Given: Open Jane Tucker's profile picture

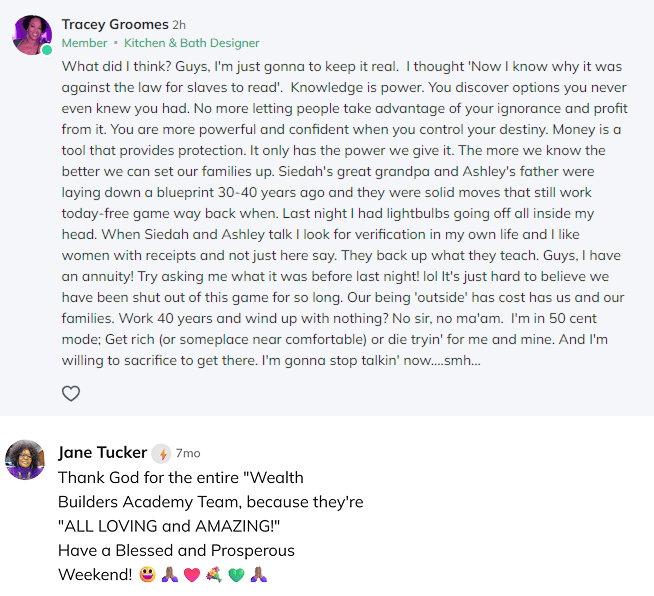Looking at the screenshot, I should (25, 460).
